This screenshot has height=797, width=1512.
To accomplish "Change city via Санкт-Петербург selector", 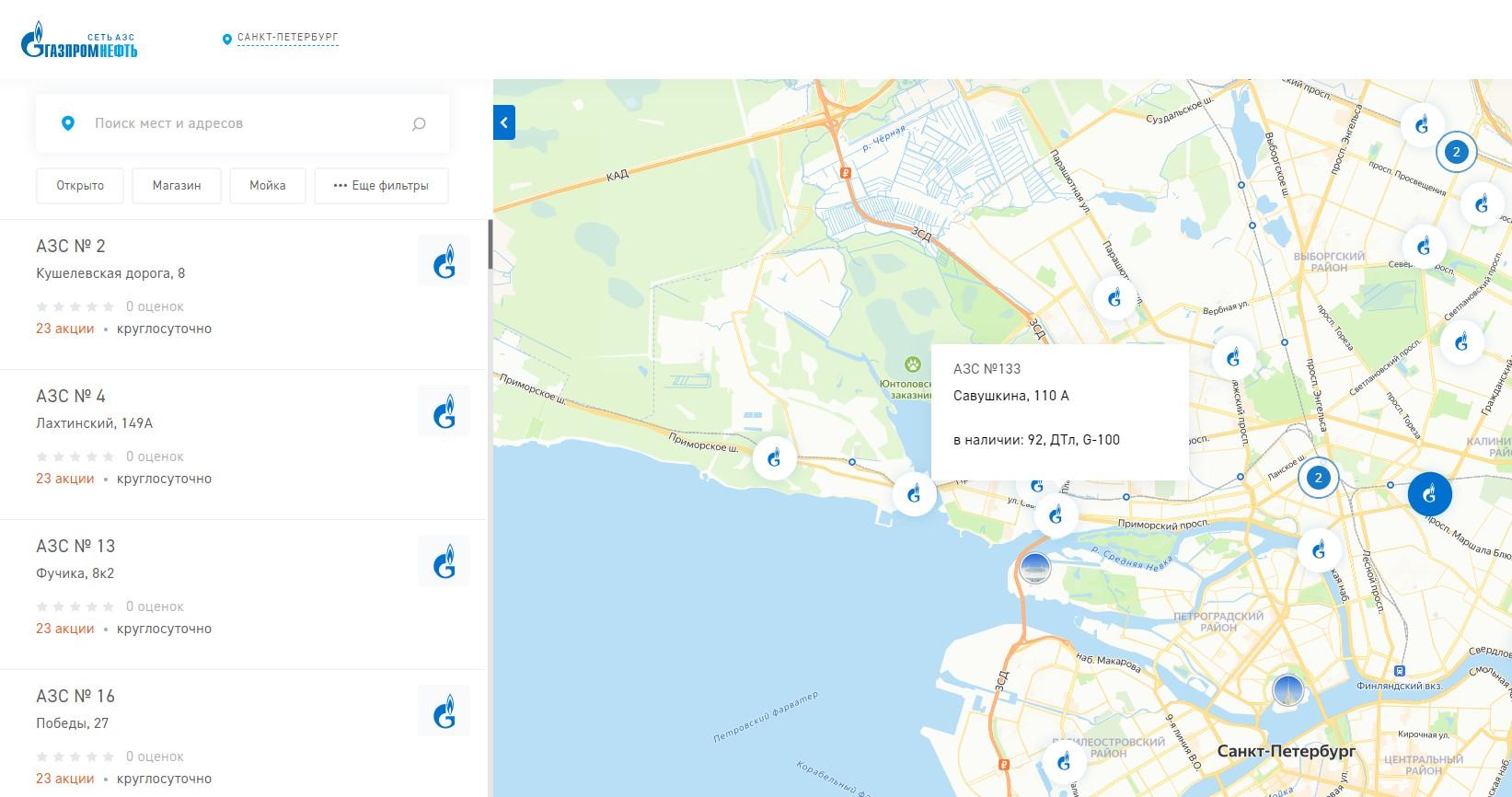I will click(x=287, y=38).
